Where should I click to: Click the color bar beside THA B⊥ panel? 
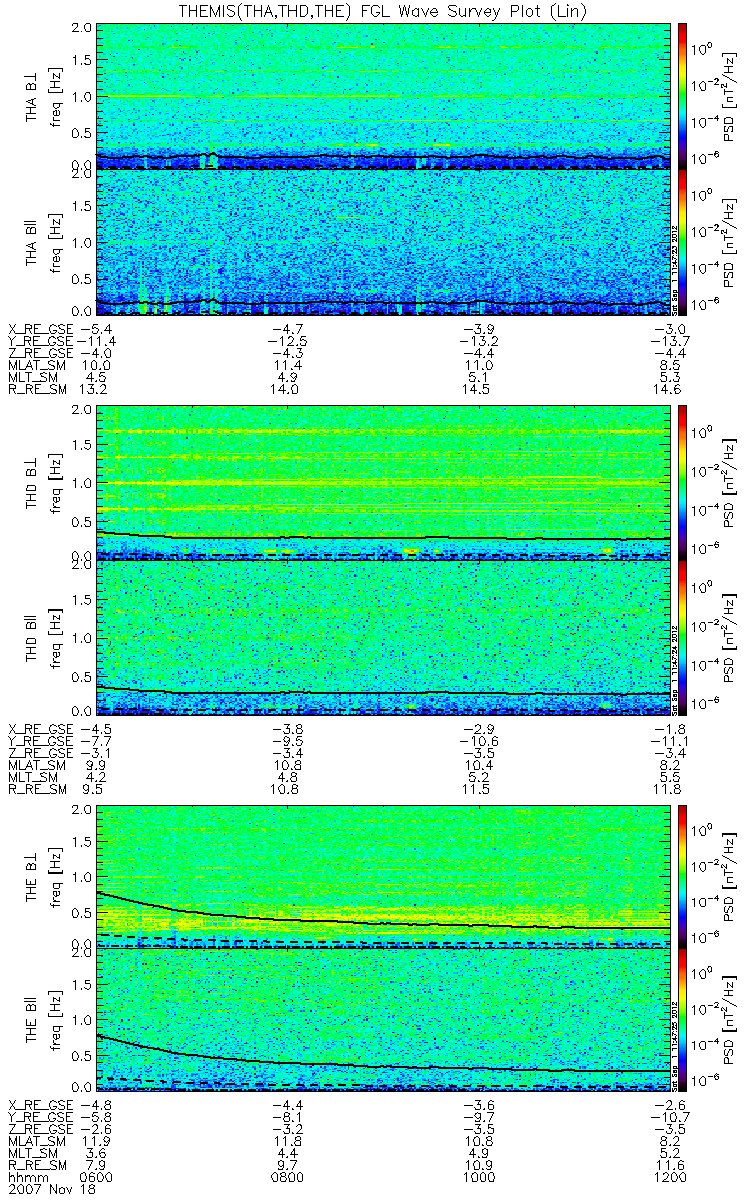click(682, 95)
